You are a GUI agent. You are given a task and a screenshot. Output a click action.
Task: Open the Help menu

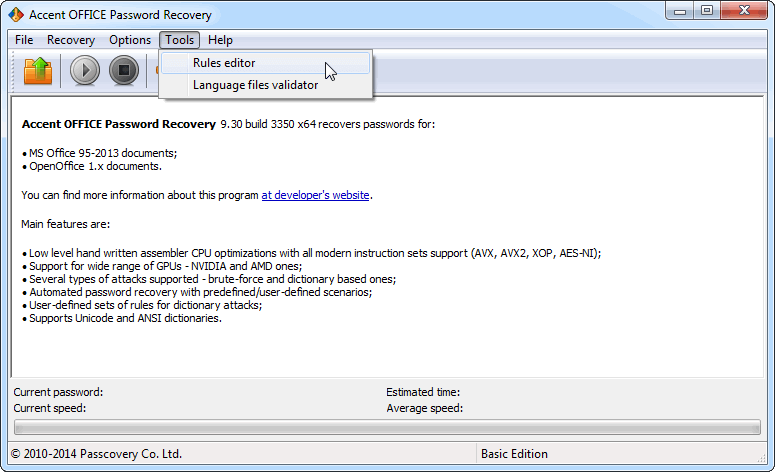coord(220,40)
